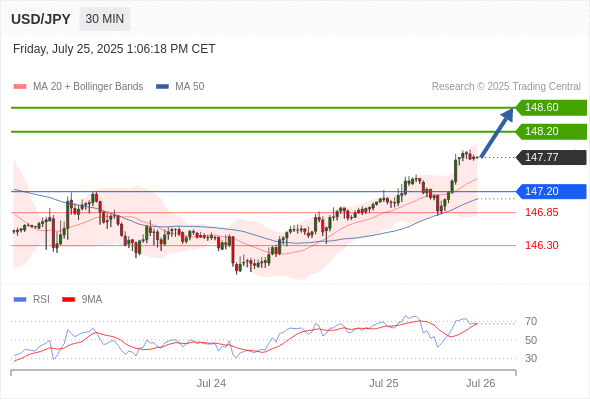
Task: Click the blue RSI legend swatch
Action: tap(20, 300)
